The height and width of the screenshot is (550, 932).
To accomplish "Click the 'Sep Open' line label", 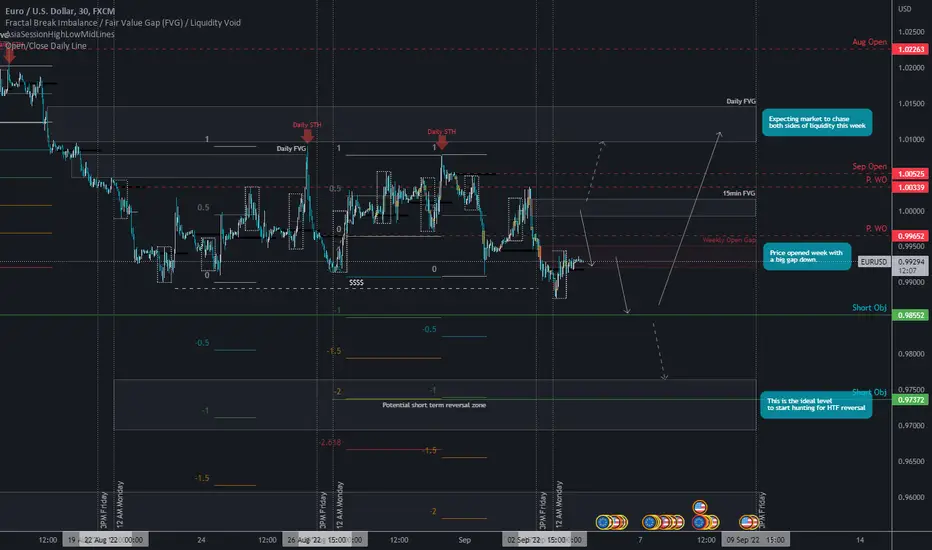I will [869, 166].
